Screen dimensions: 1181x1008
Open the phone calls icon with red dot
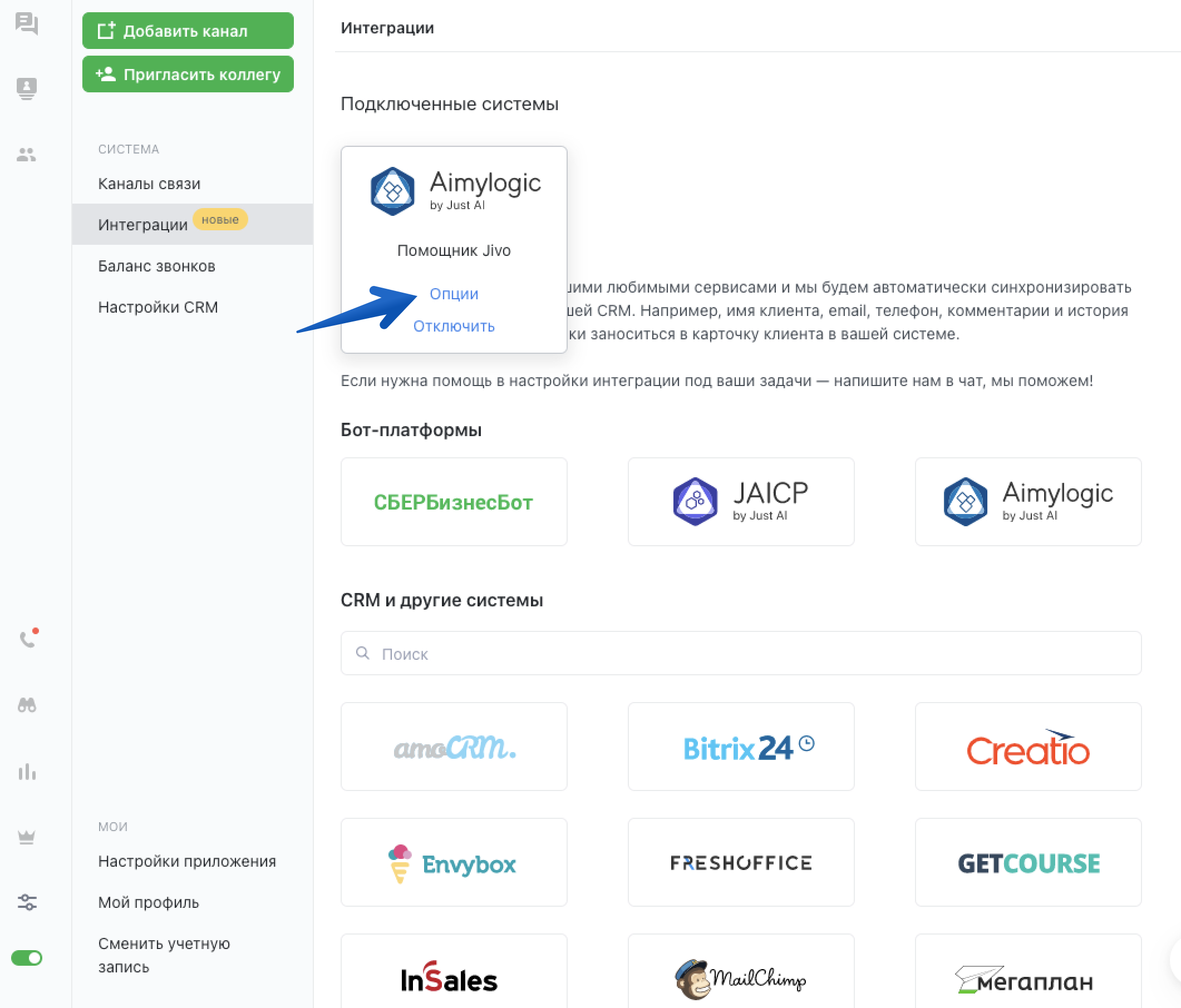pos(28,638)
